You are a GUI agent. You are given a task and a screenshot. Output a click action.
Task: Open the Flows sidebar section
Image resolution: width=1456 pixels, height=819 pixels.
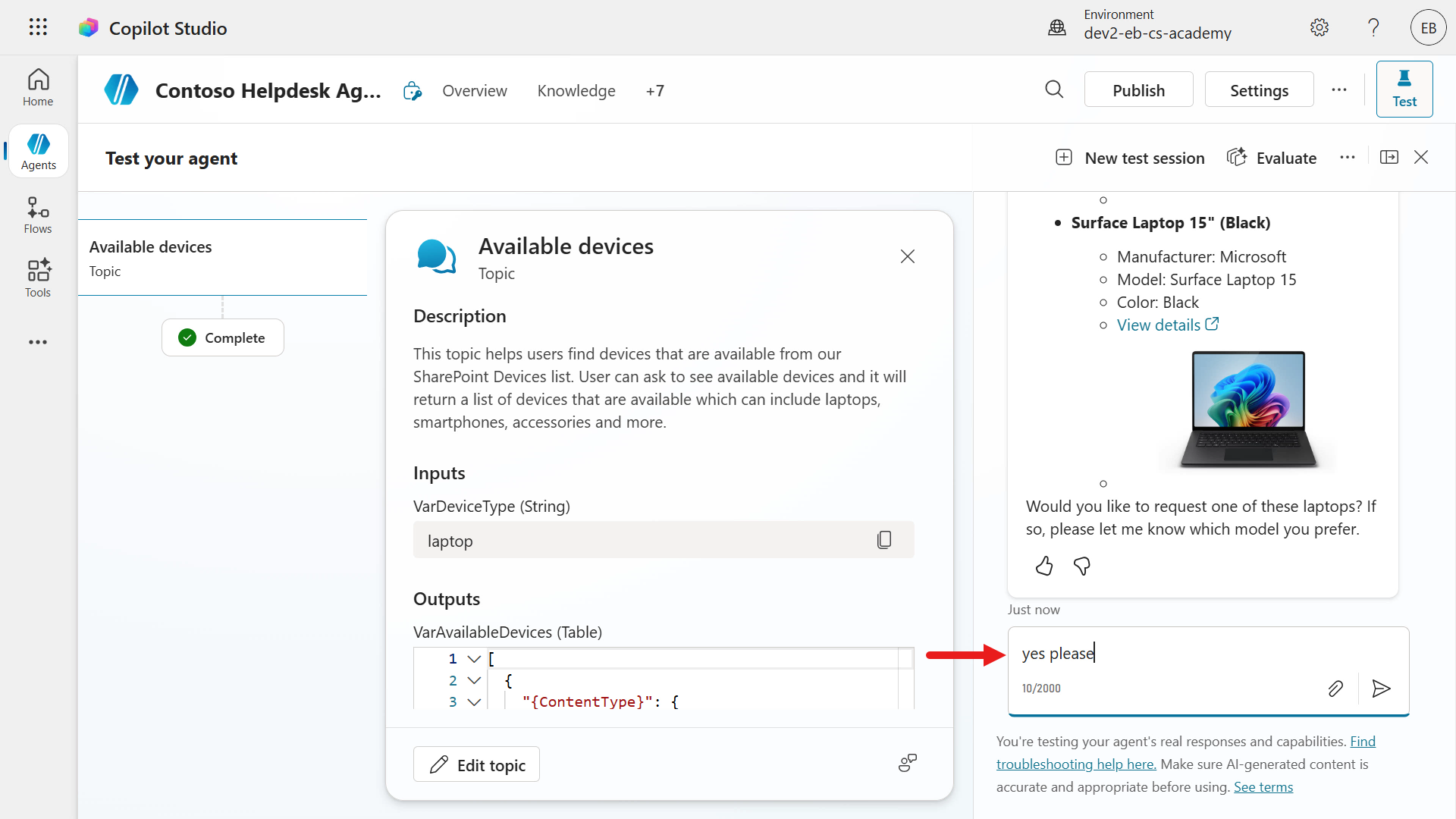[x=38, y=215]
